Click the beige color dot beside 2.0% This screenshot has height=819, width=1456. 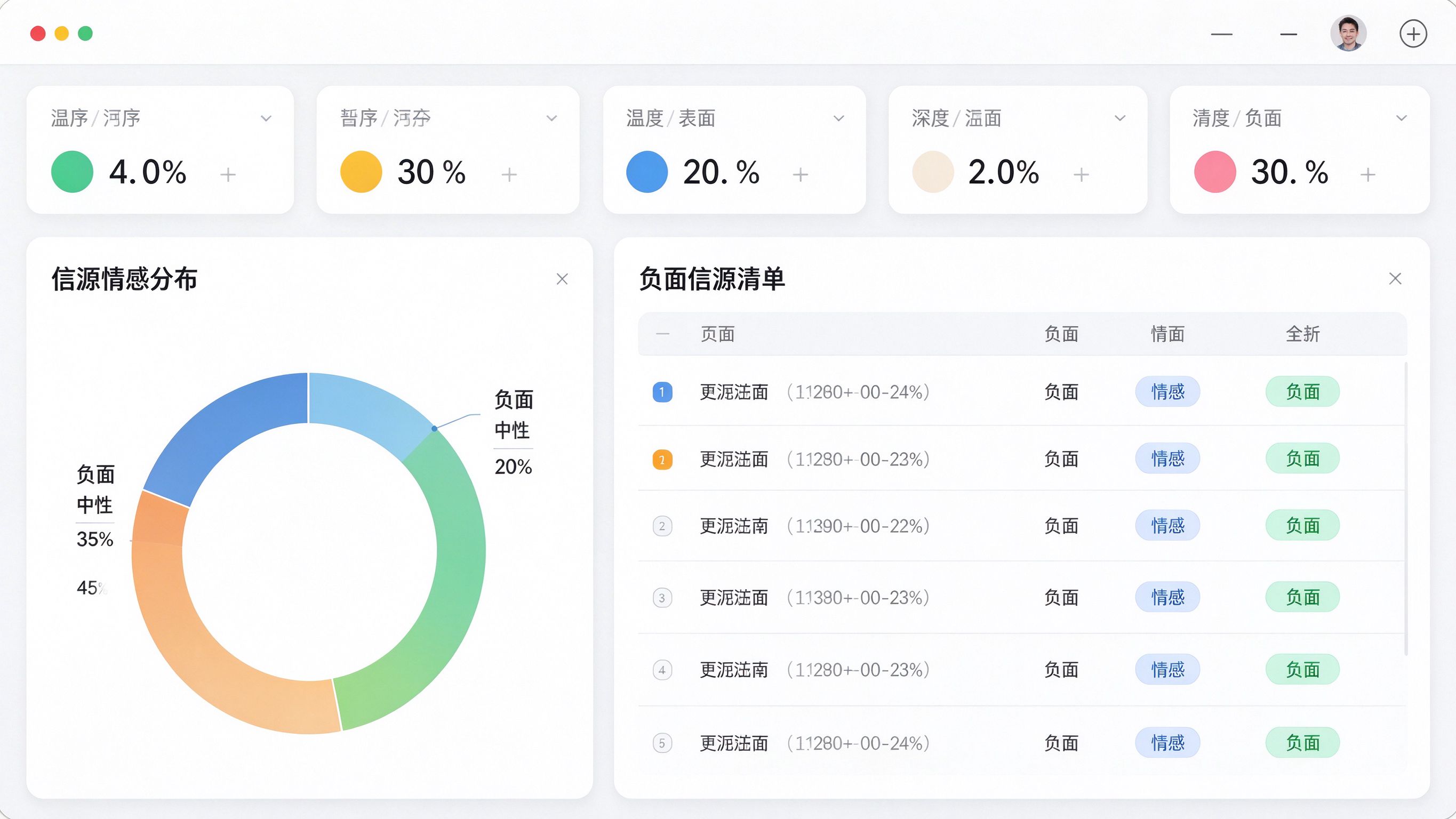(933, 172)
